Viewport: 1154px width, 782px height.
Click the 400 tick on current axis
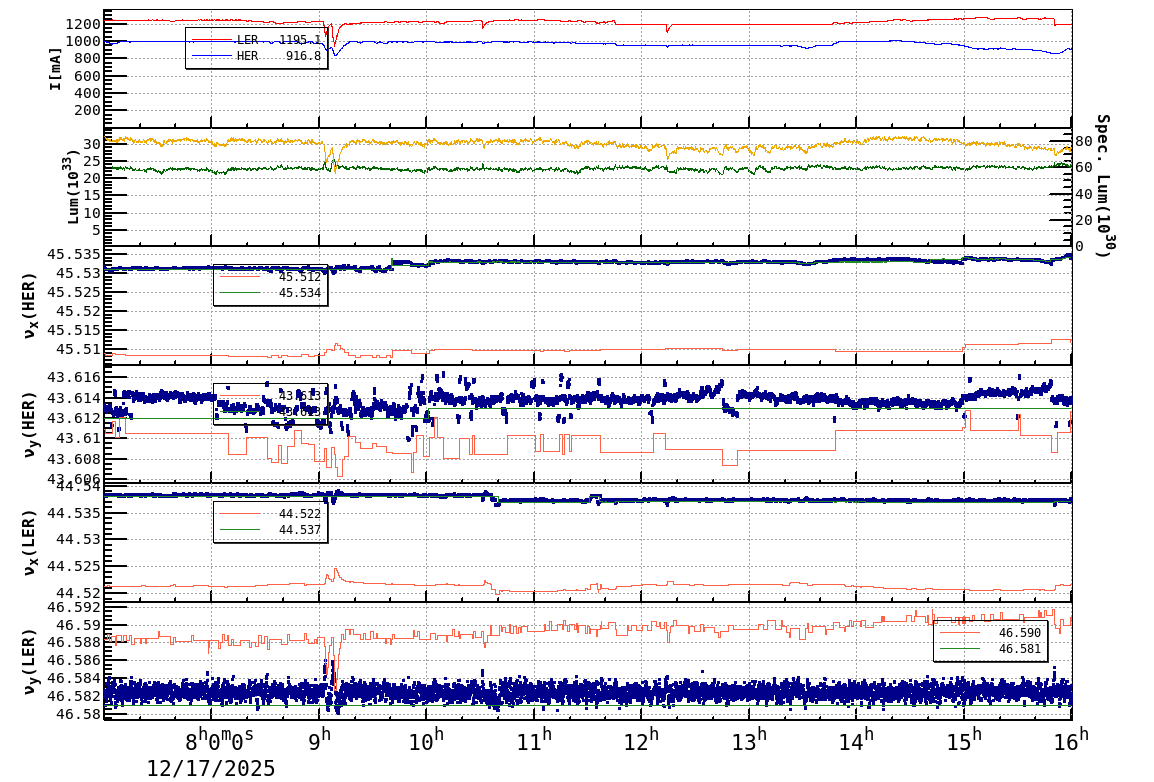pyautogui.click(x=87, y=93)
